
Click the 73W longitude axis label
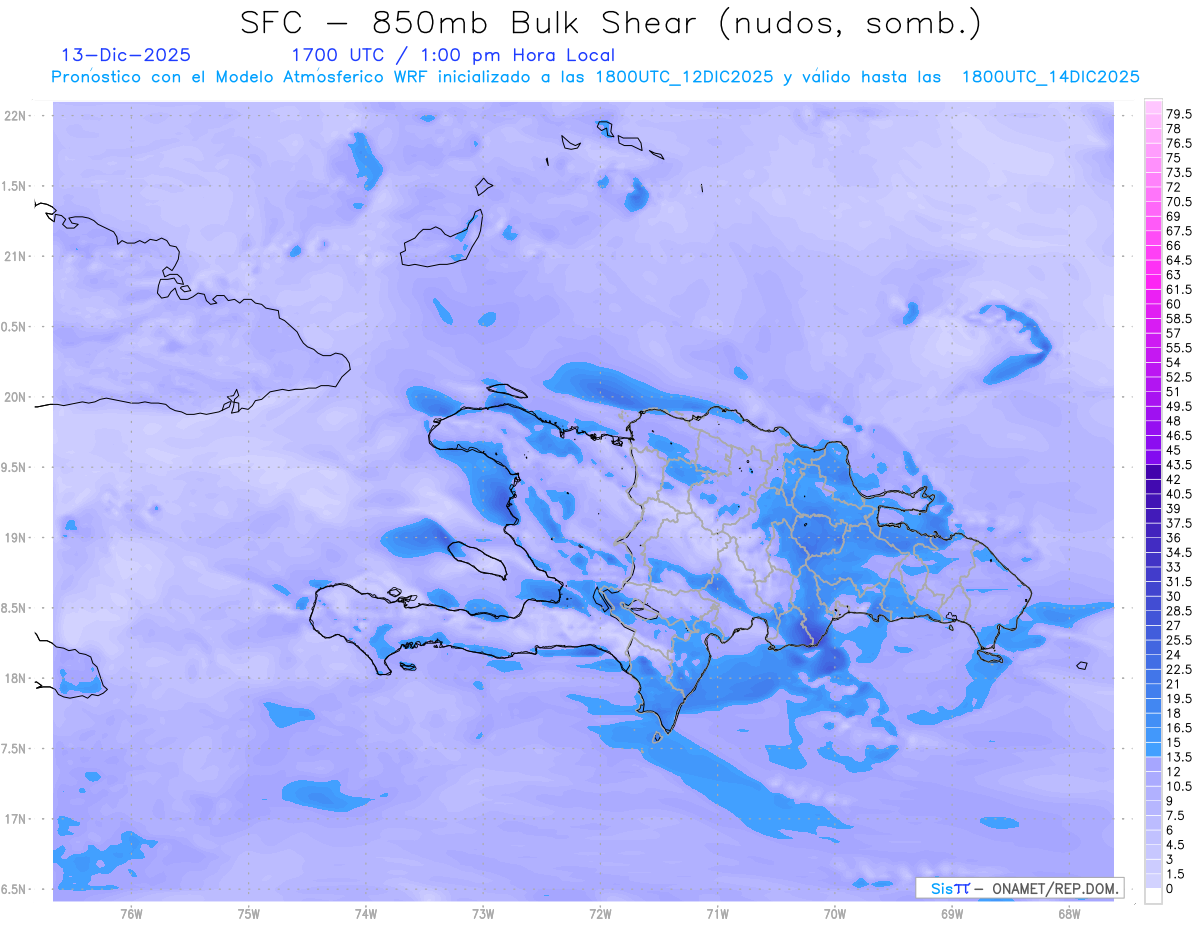pyautogui.click(x=483, y=914)
